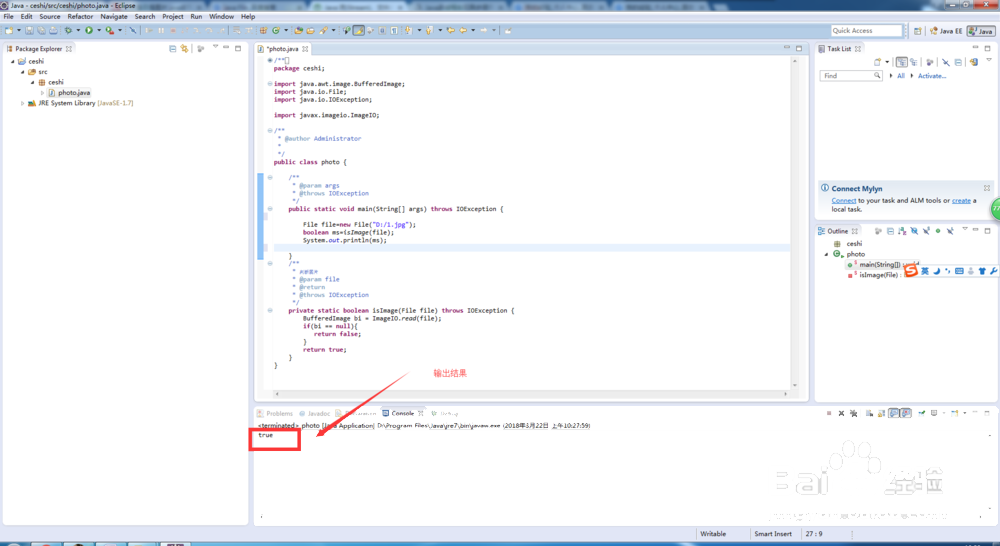Toggle Hide Static Members in Outline

point(926,231)
